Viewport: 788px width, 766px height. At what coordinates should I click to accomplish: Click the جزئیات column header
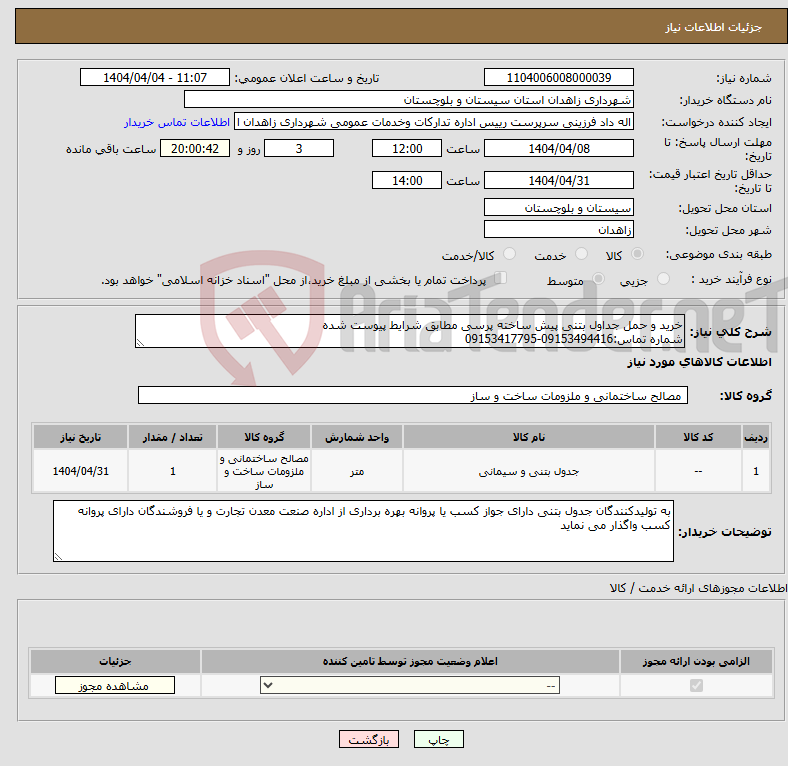[115, 661]
